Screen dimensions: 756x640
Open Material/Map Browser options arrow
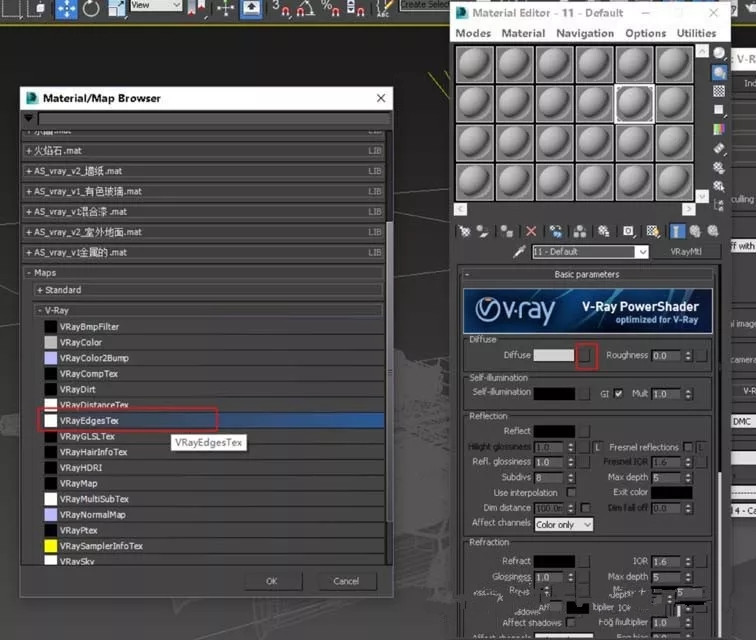[28, 118]
